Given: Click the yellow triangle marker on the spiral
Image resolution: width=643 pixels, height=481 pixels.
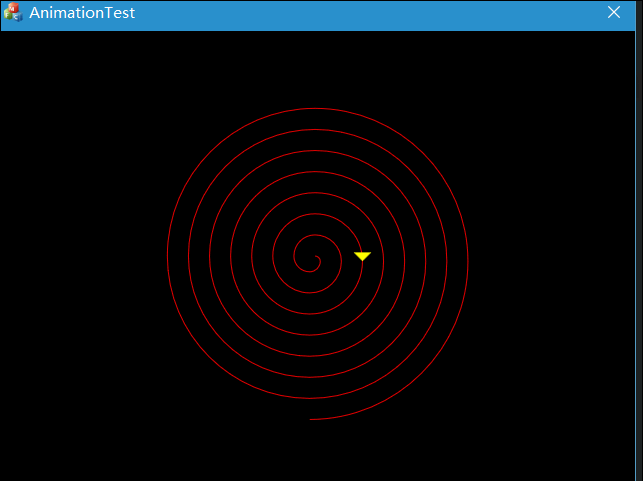Looking at the screenshot, I should [x=363, y=256].
